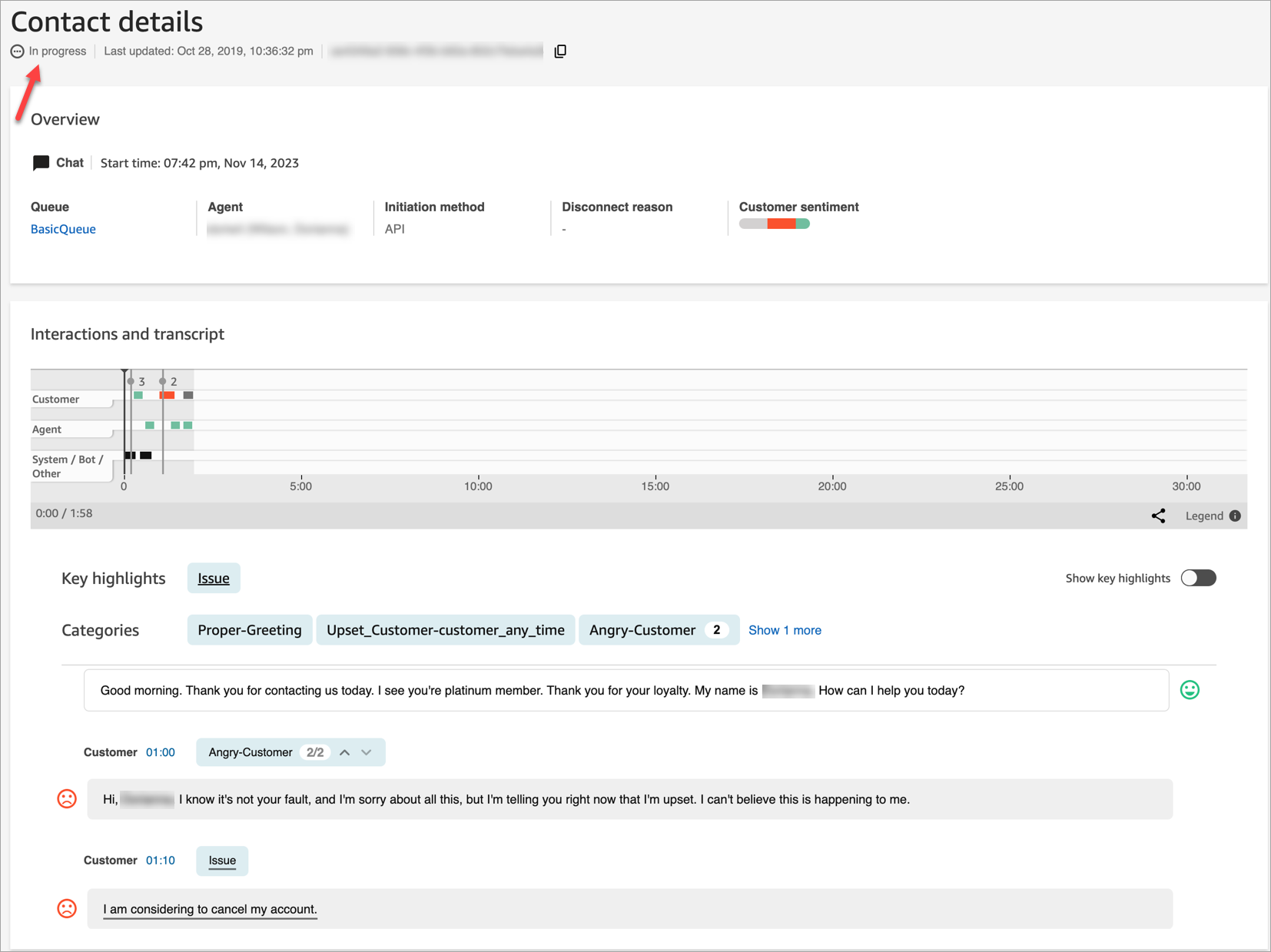This screenshot has width=1271, height=952.
Task: Click the share icon on the timeline
Action: point(1159,516)
